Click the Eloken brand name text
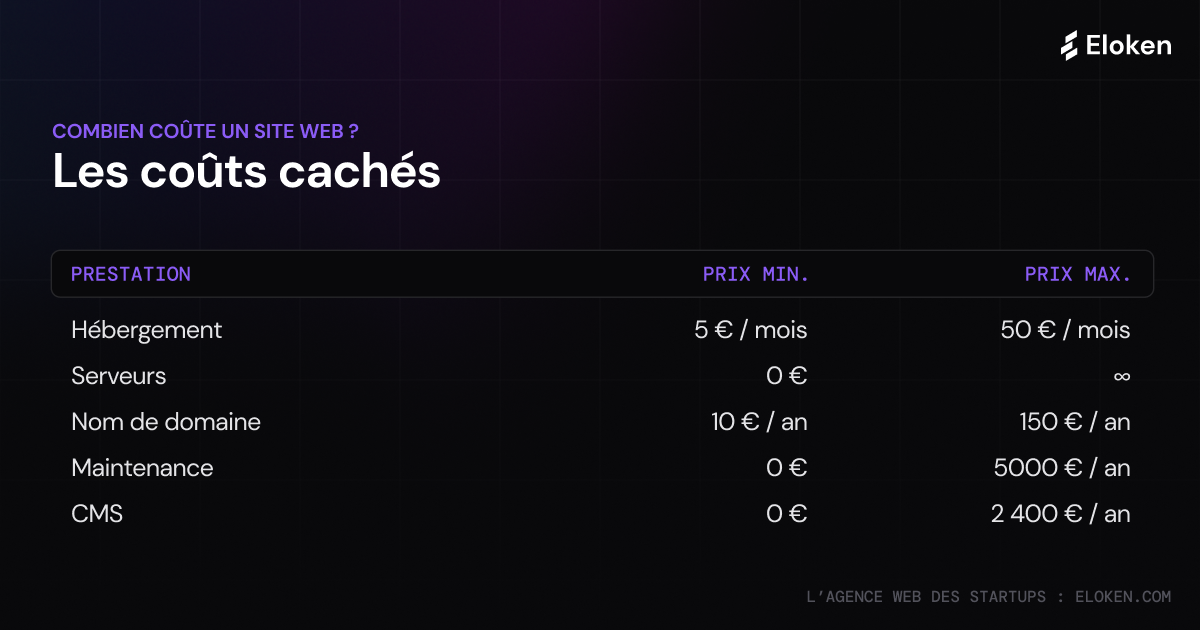Image resolution: width=1200 pixels, height=630 pixels. [x=1128, y=46]
